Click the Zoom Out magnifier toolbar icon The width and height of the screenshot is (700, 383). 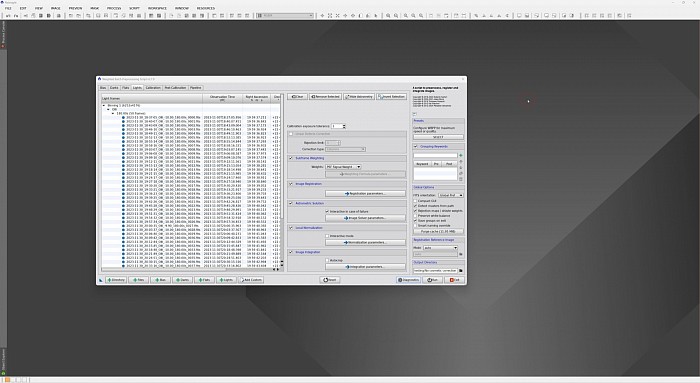[396, 16]
